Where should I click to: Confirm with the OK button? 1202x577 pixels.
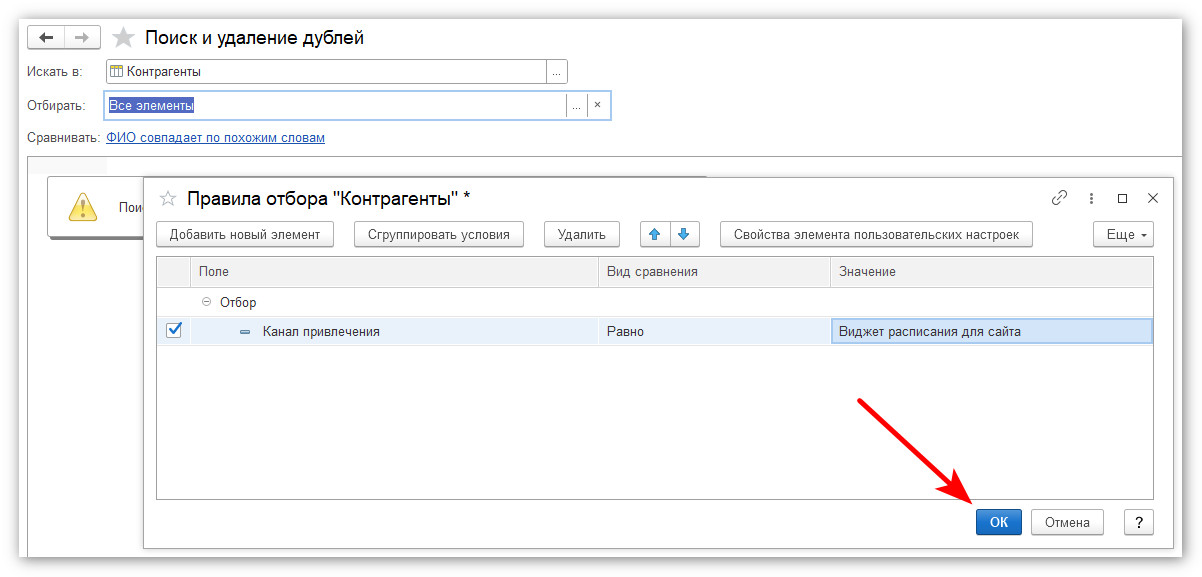999,522
